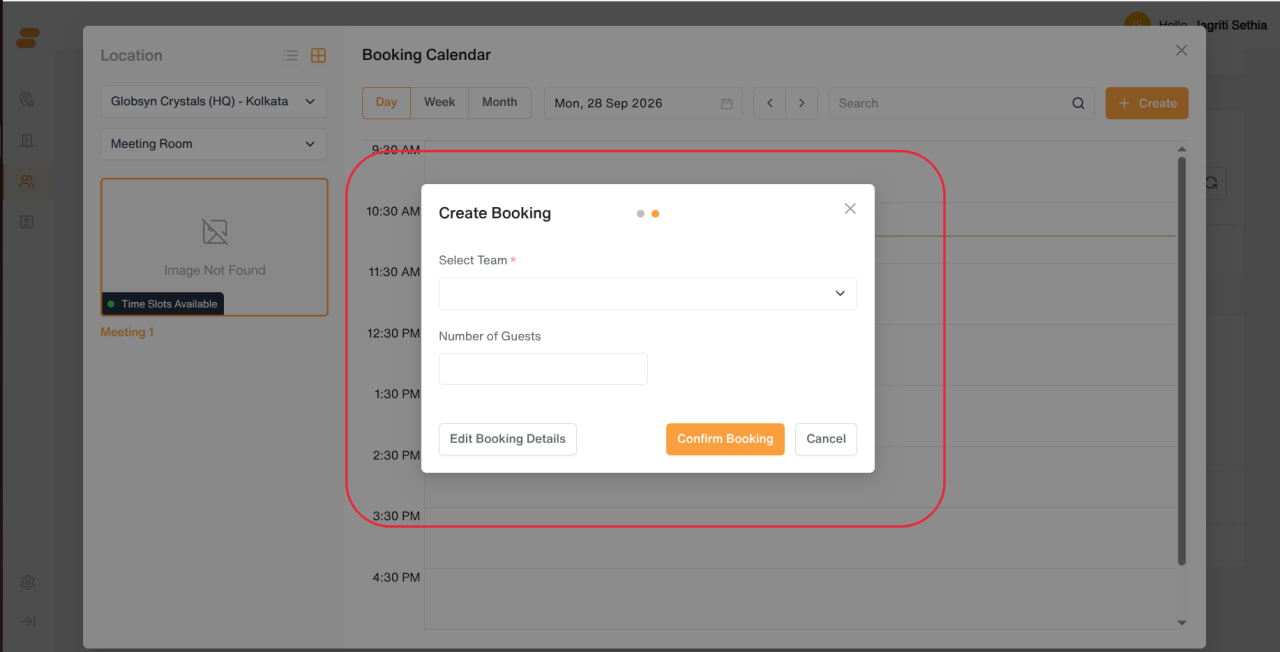The width and height of the screenshot is (1280, 652).
Task: Open the calendar date picker icon
Action: coord(727,103)
